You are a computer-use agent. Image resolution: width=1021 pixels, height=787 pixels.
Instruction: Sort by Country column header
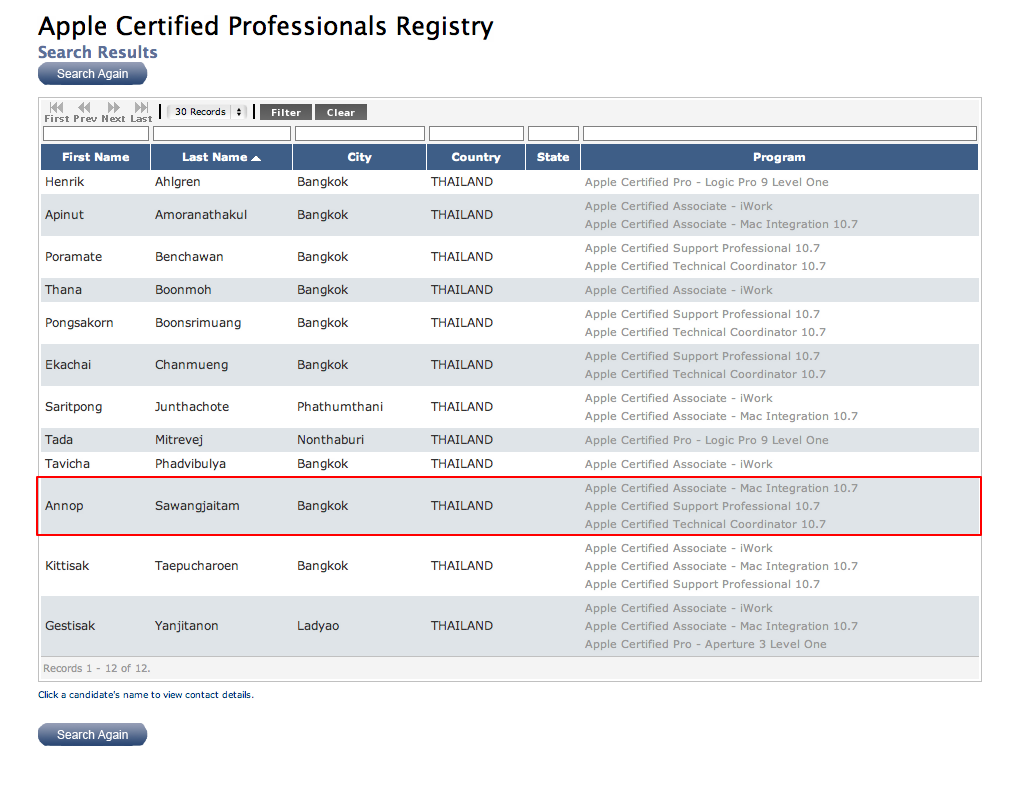(476, 157)
